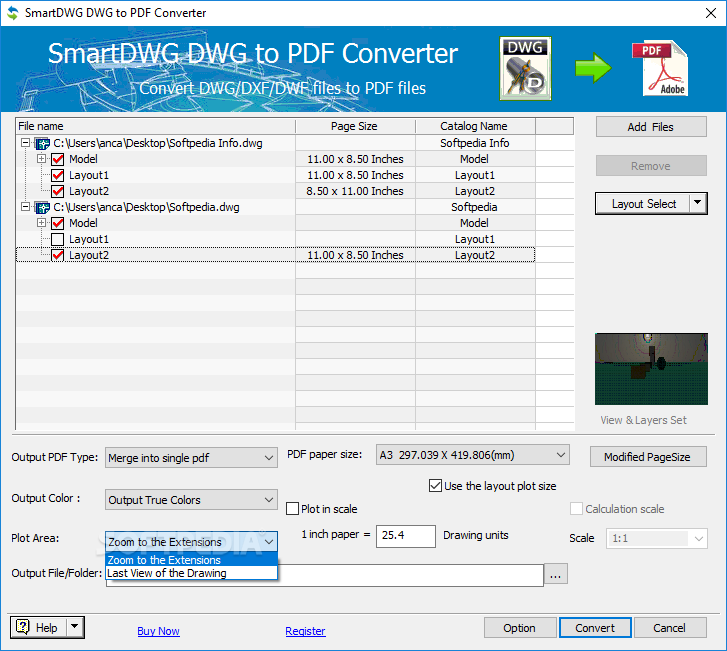Click the Softpedia catalog name cell
The width and height of the screenshot is (727, 651).
tap(475, 207)
